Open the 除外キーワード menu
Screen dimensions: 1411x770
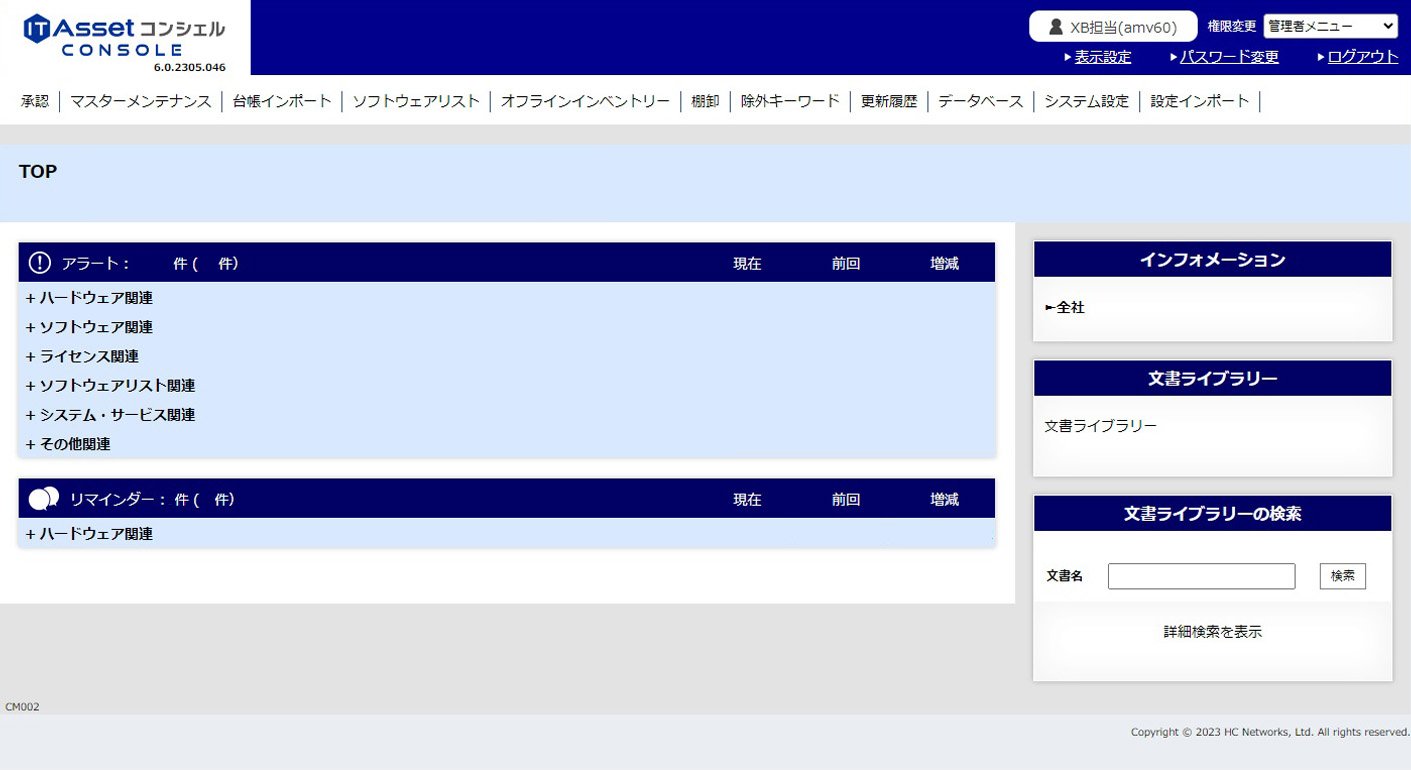[x=790, y=101]
